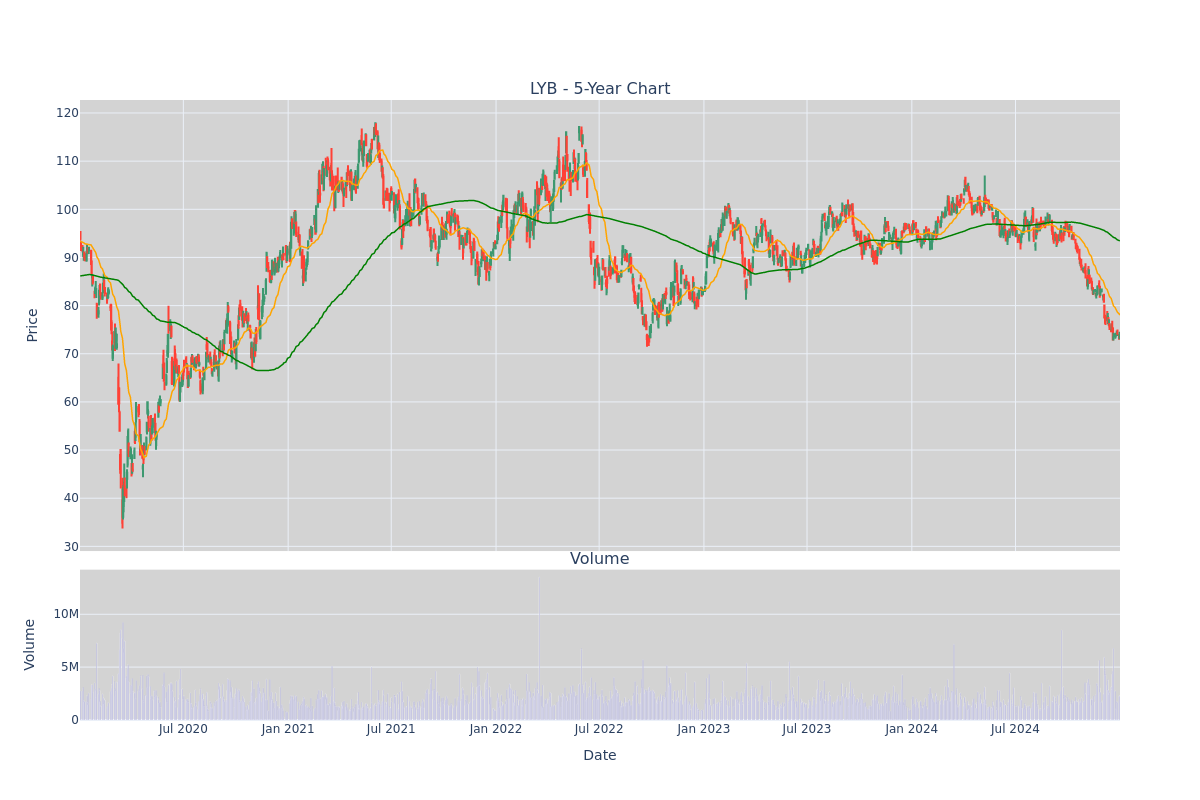Click the "Jul 2021" date tick
This screenshot has width=1200, height=800.
(x=391, y=729)
